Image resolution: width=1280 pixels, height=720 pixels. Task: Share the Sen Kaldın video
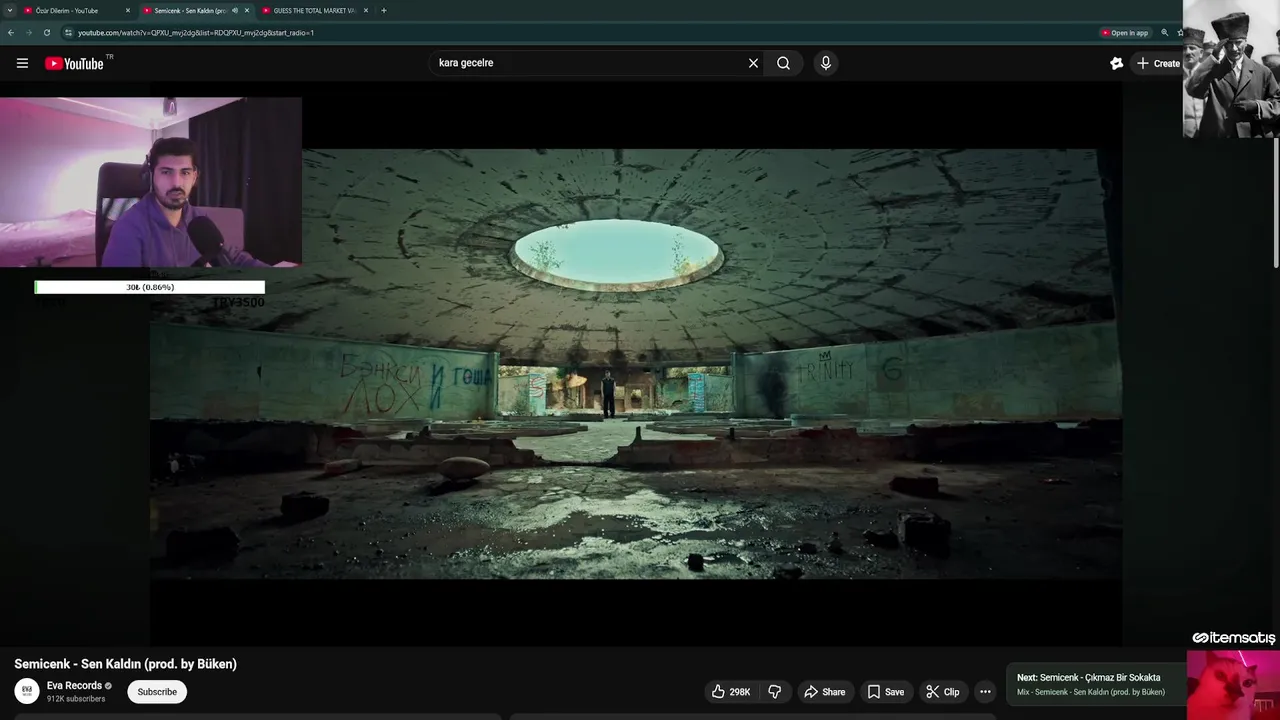tap(825, 692)
